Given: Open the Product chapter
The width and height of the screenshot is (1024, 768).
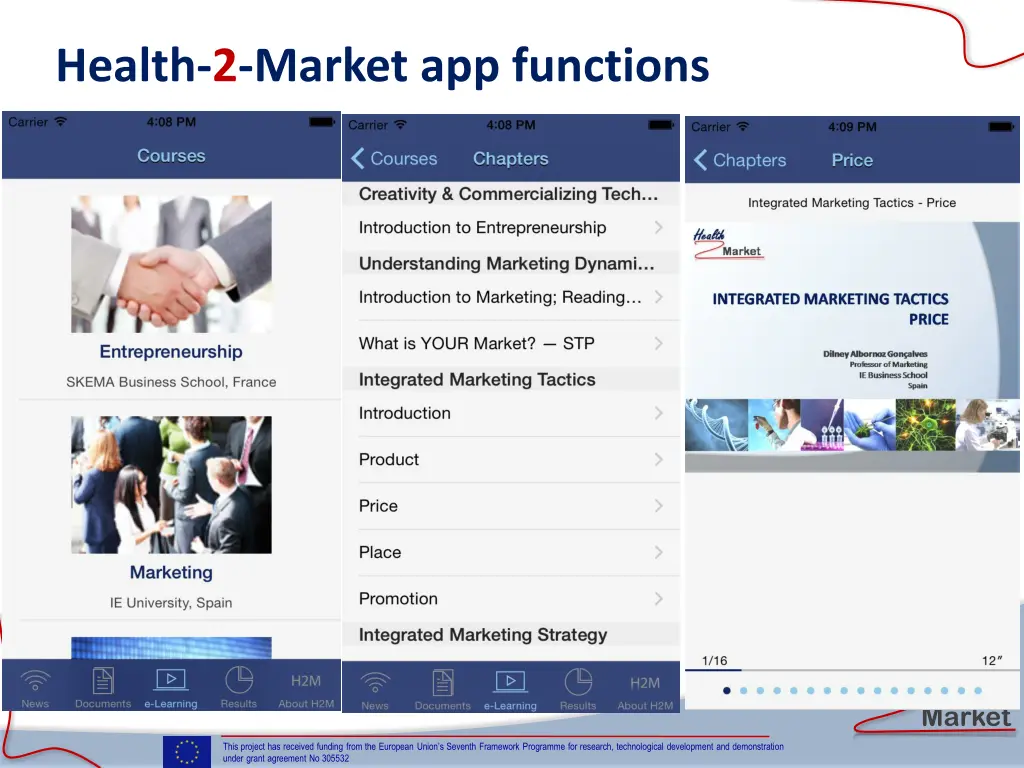Looking at the screenshot, I should tap(511, 460).
